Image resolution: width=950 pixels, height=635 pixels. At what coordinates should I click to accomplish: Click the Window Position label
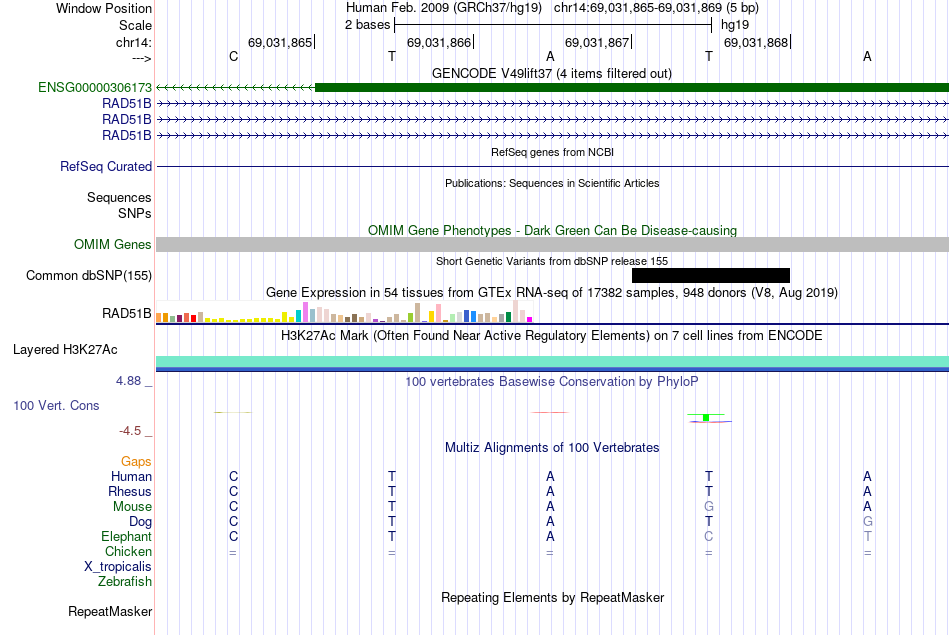(x=104, y=8)
